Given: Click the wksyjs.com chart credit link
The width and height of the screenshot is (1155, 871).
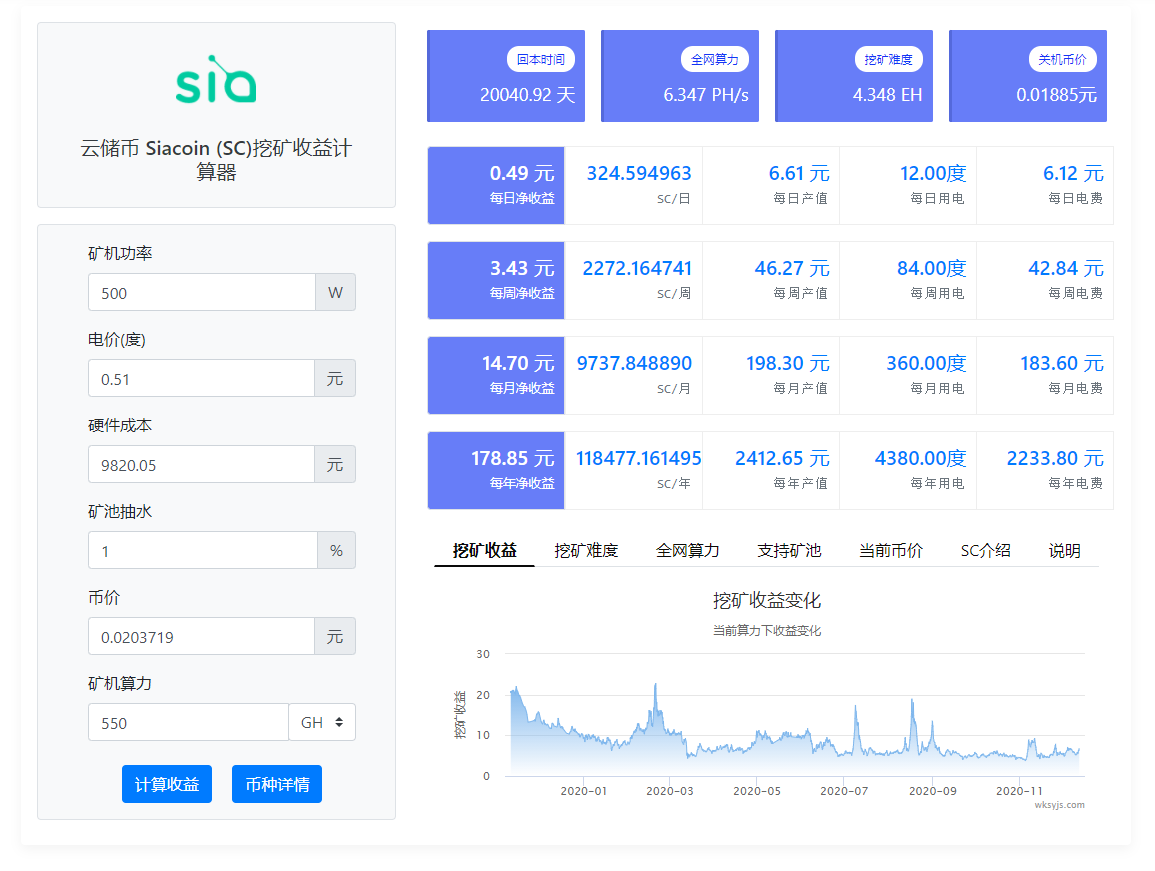Looking at the screenshot, I should (1059, 805).
